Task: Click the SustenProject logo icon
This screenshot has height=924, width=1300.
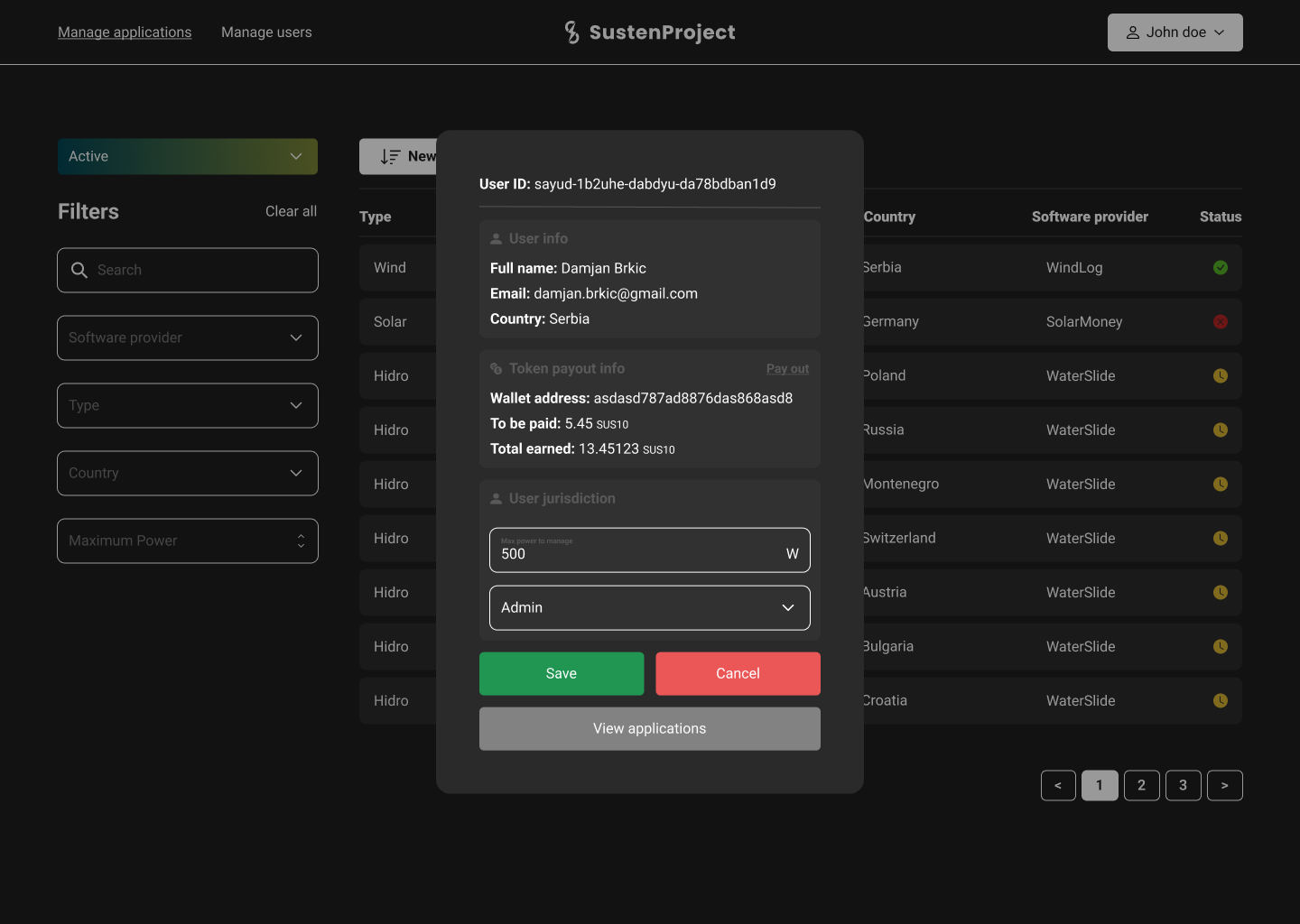Action: (x=571, y=32)
